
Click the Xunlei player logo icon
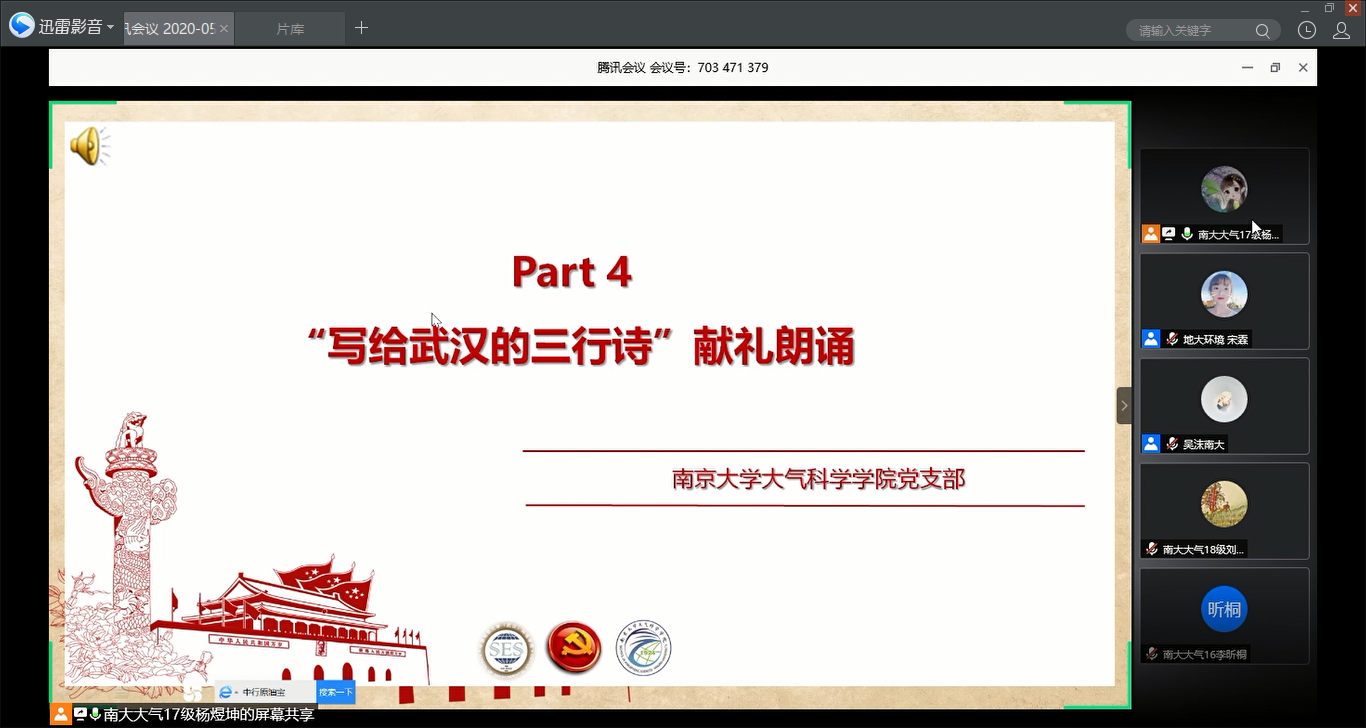point(22,27)
